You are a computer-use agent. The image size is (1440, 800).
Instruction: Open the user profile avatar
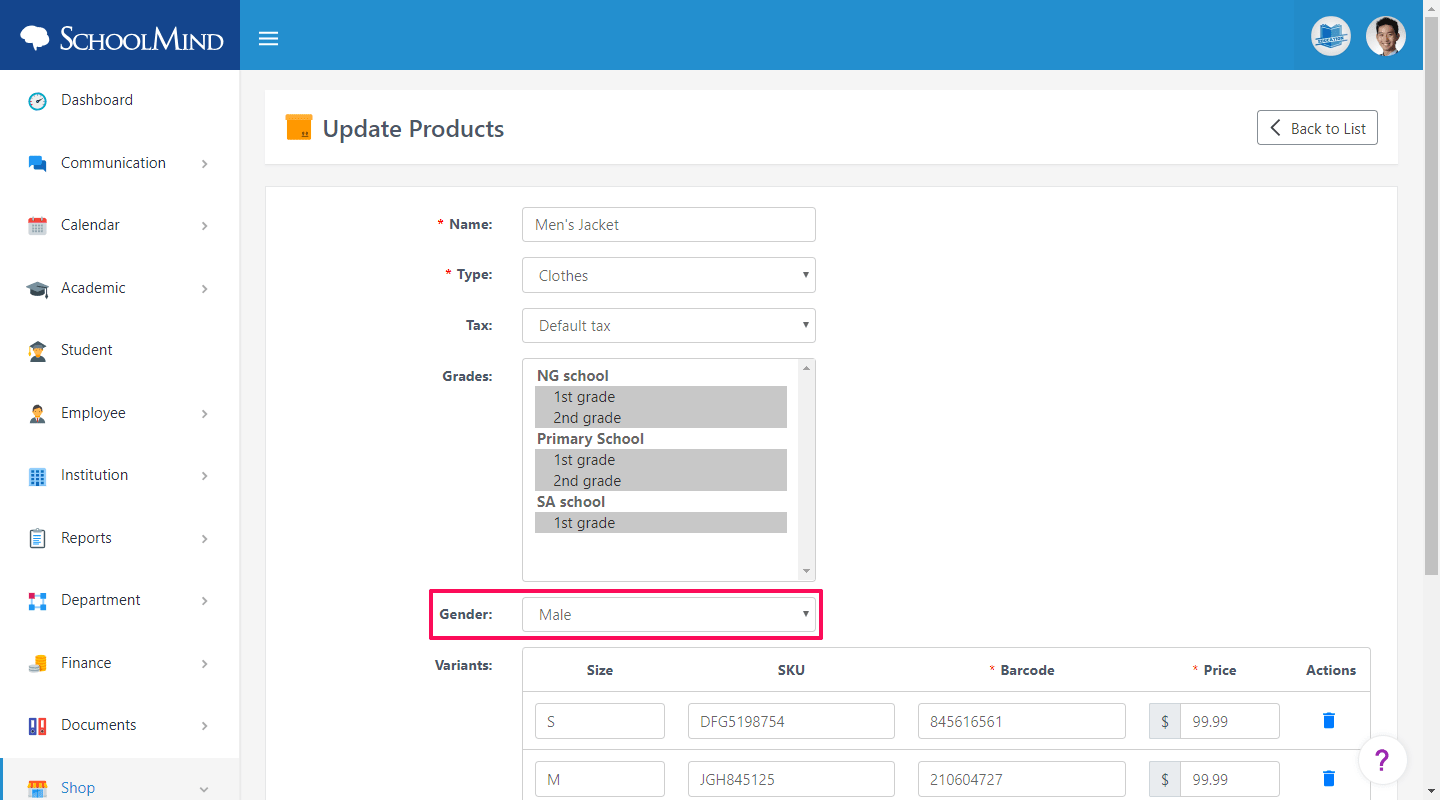(x=1386, y=36)
